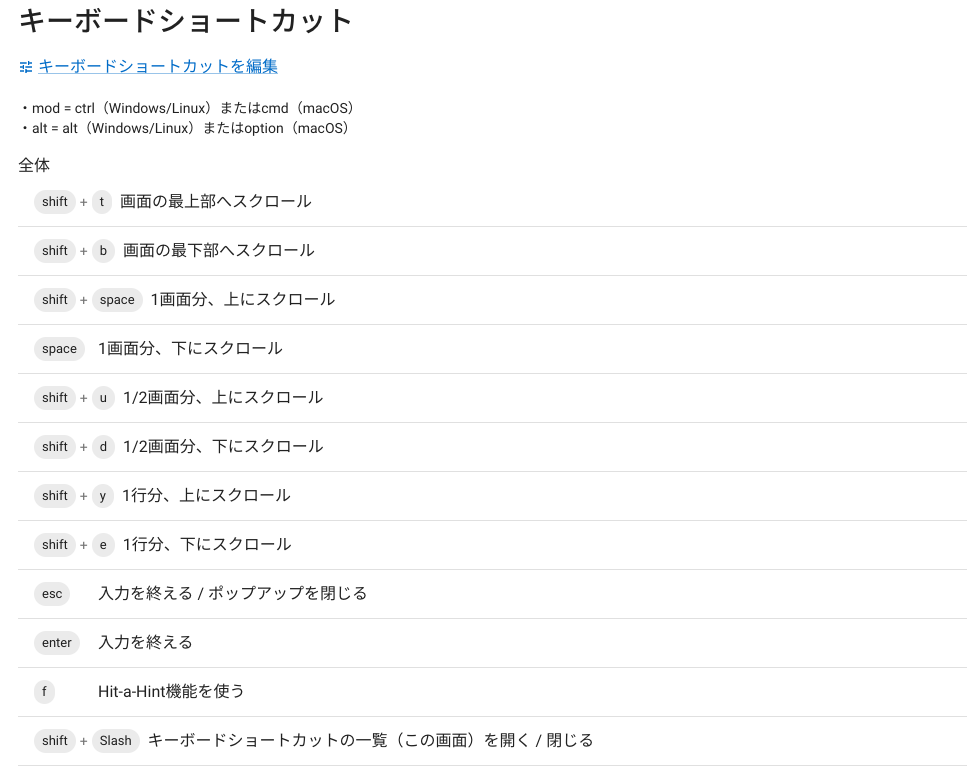Click the 't' key badge
The height and width of the screenshot is (767, 967).
[x=102, y=202]
